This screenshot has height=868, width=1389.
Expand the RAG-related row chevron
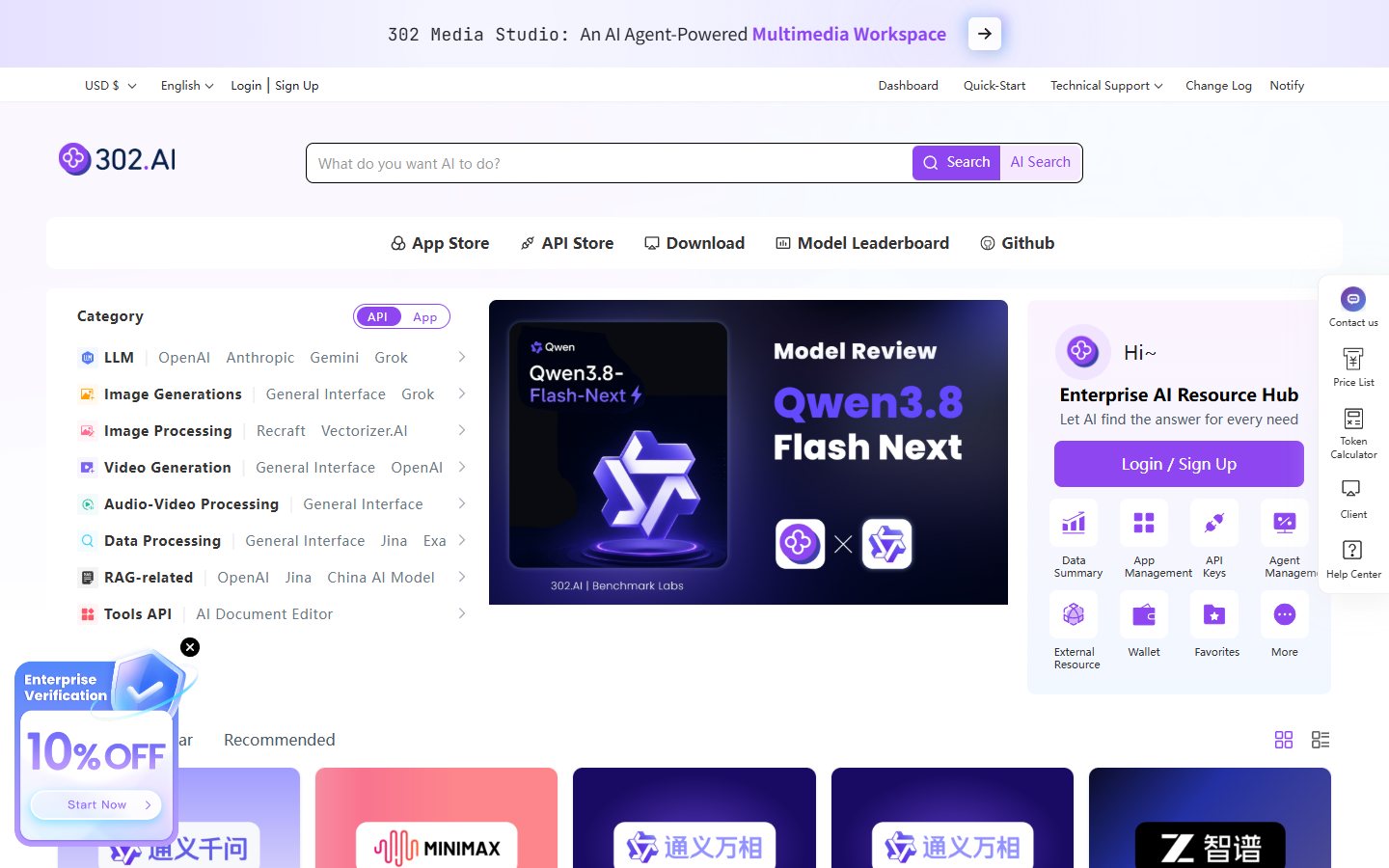462,577
